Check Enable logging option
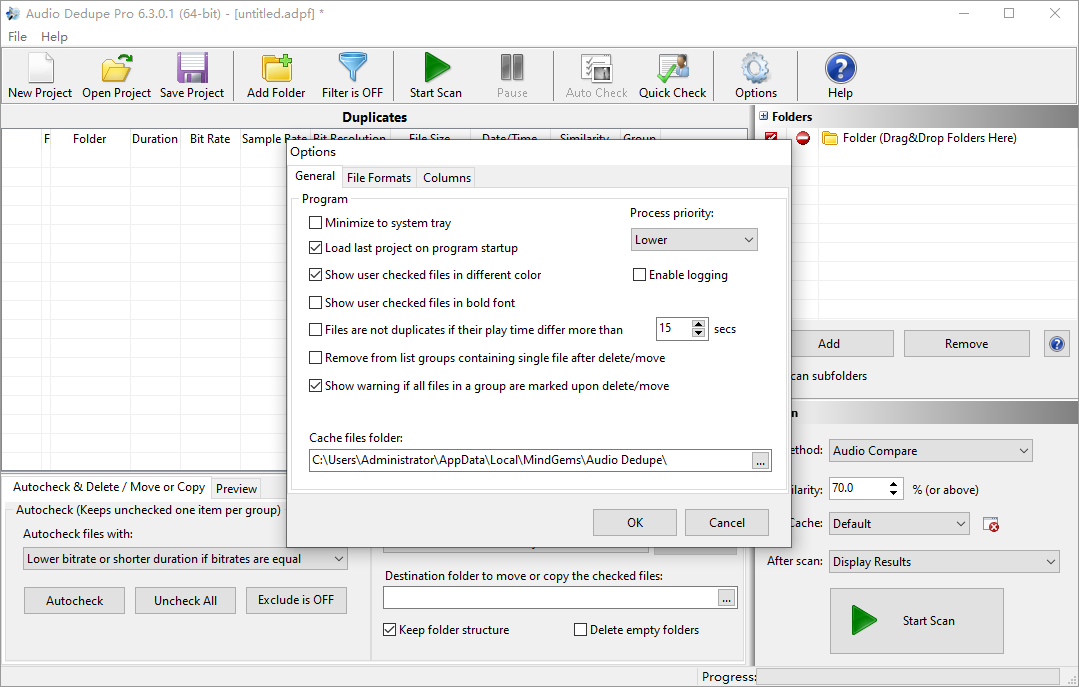This screenshot has width=1079, height=687. coord(639,275)
